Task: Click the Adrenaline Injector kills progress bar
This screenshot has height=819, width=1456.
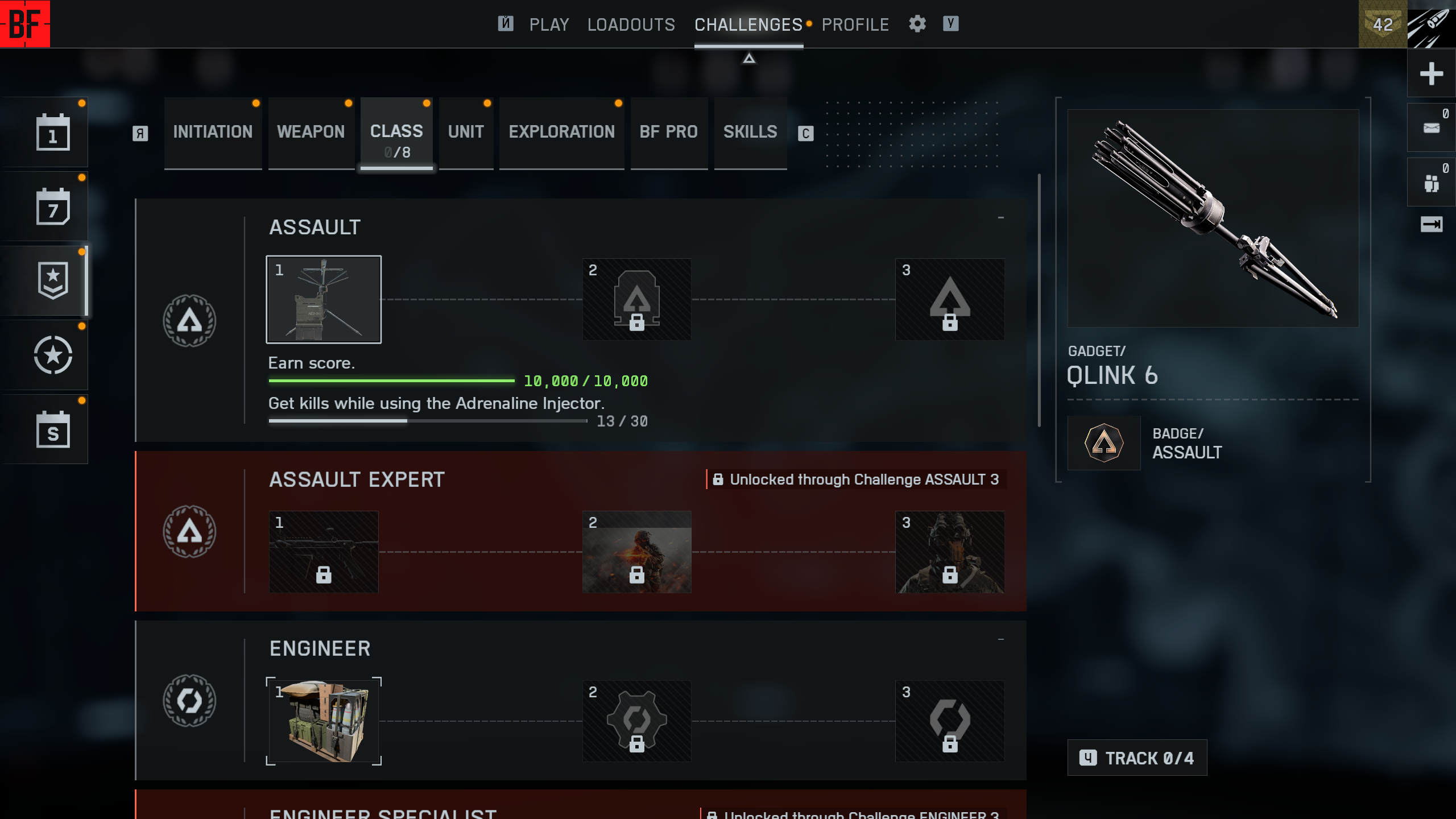Action: [x=428, y=421]
